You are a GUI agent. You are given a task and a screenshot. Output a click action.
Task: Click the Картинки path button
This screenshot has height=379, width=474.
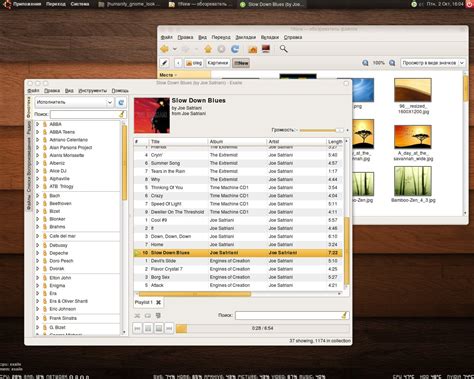[x=218, y=63]
